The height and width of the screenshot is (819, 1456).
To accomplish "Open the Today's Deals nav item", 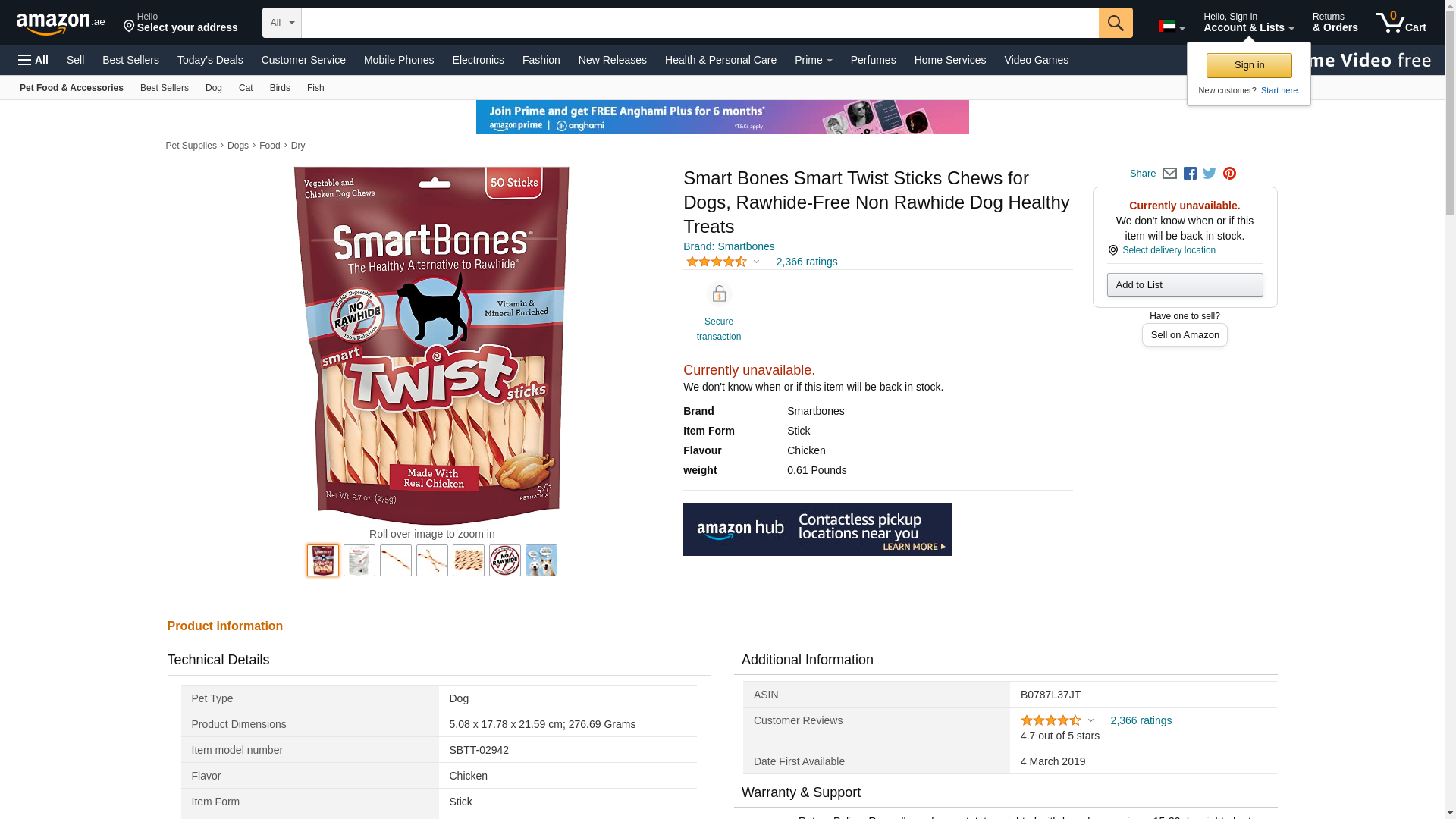I will (210, 60).
